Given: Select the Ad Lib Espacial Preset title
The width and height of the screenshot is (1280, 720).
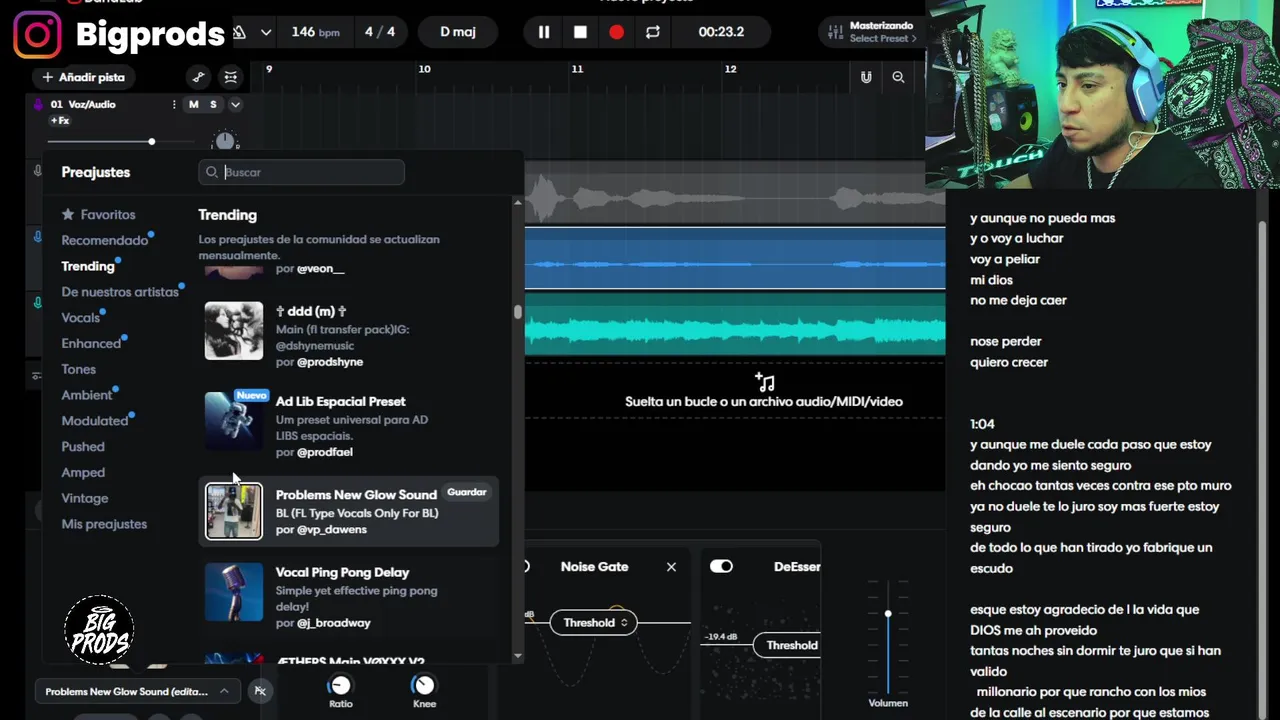Looking at the screenshot, I should point(341,402).
